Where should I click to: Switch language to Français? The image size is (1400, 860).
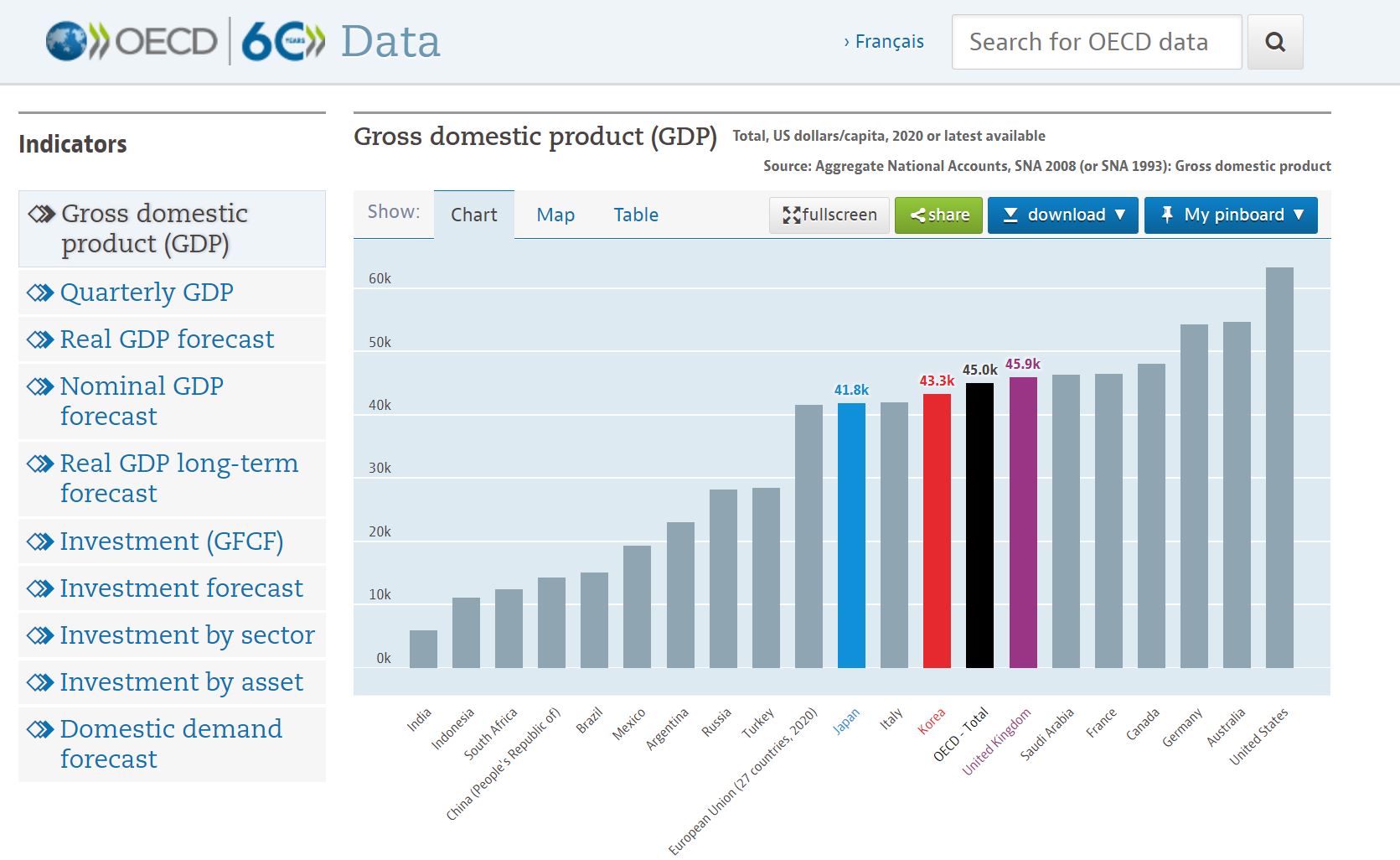pyautogui.click(x=884, y=42)
